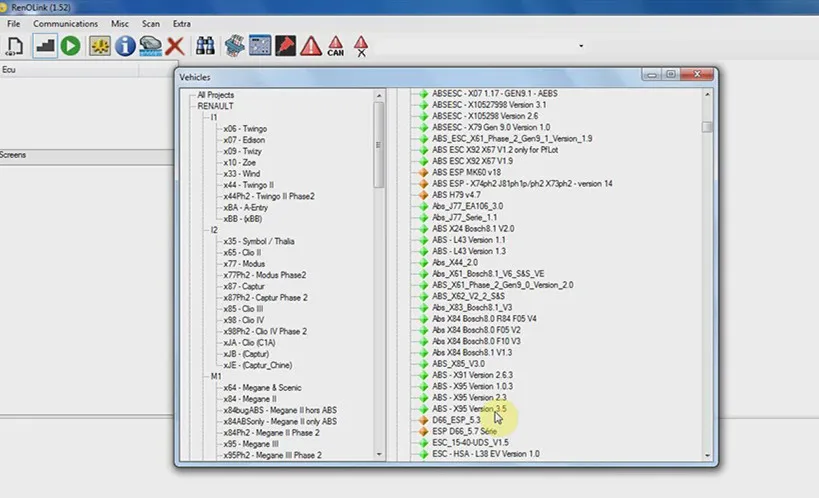Select ABS H79 v4.7 entry
Screen dimensions: 819x498
(x=456, y=194)
